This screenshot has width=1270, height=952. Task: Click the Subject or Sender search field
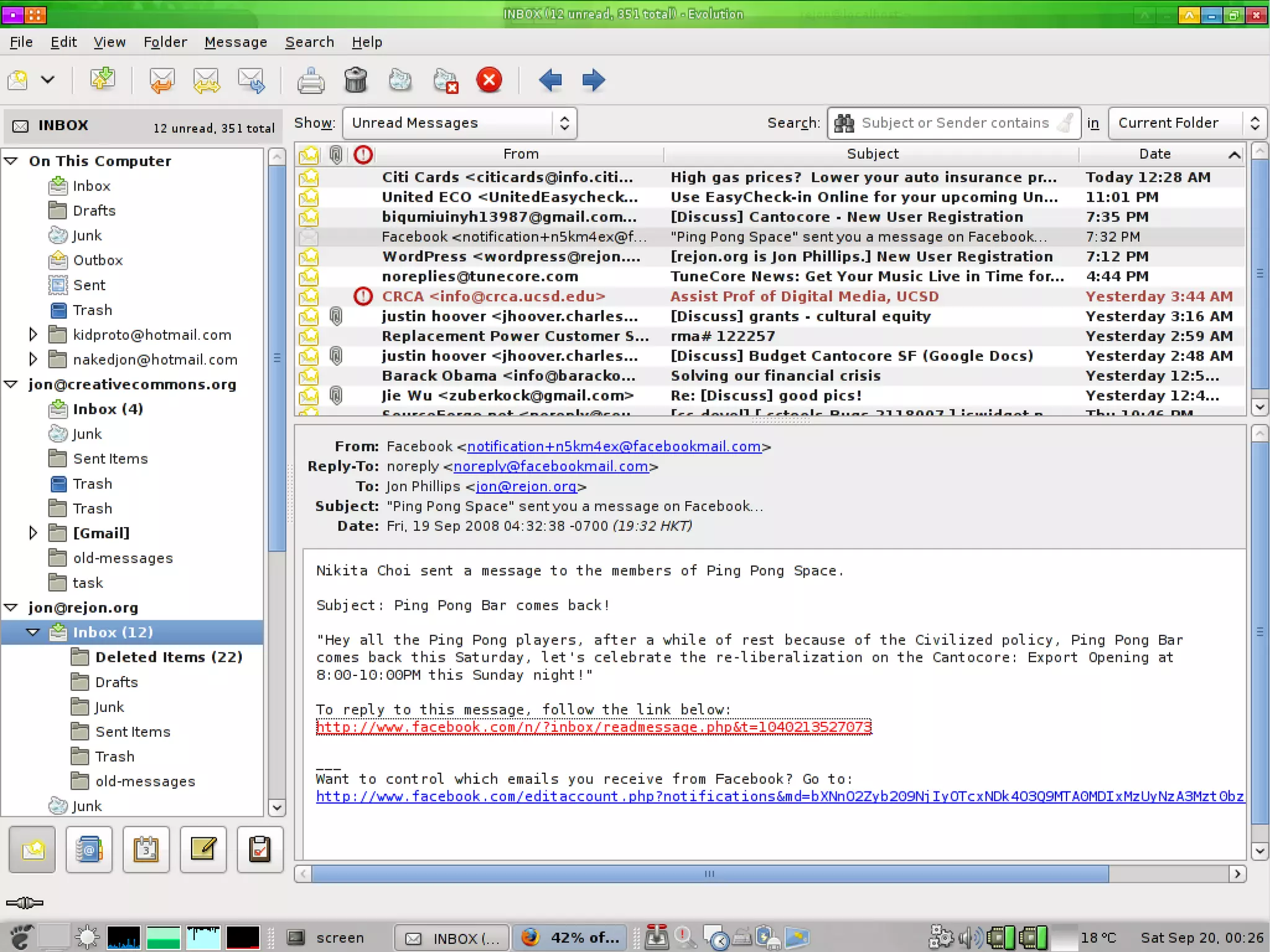[954, 123]
